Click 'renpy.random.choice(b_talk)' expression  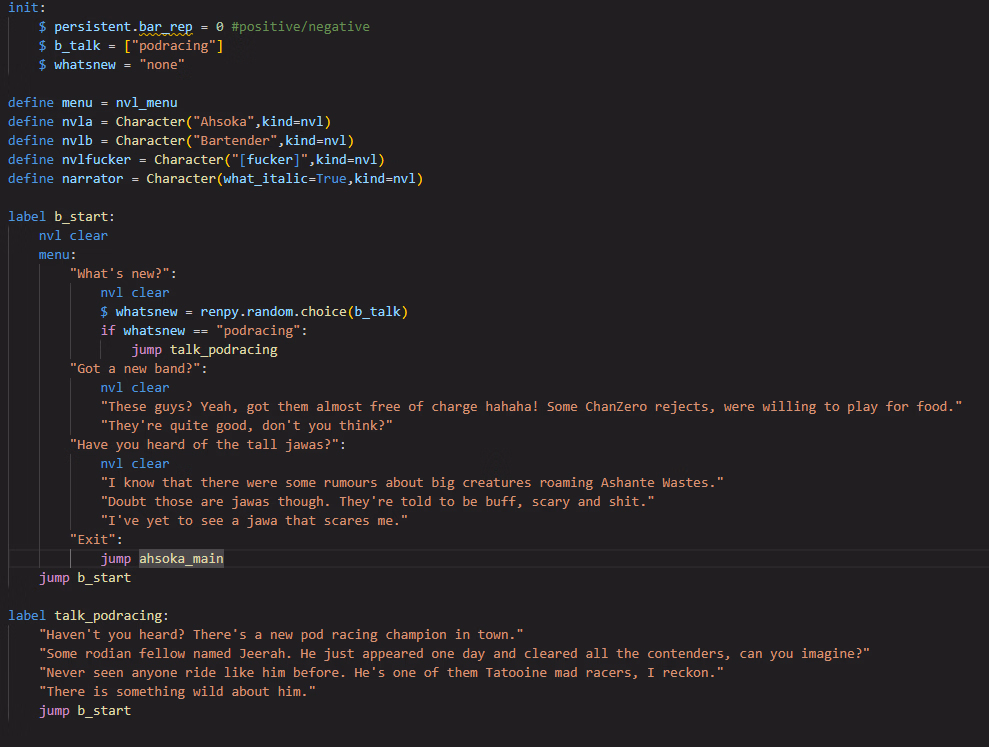[x=304, y=311]
